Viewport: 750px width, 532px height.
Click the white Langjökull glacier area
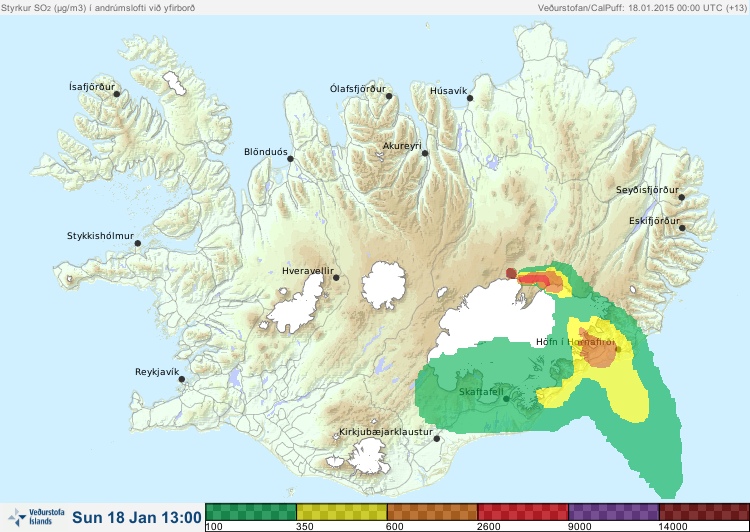(297, 305)
